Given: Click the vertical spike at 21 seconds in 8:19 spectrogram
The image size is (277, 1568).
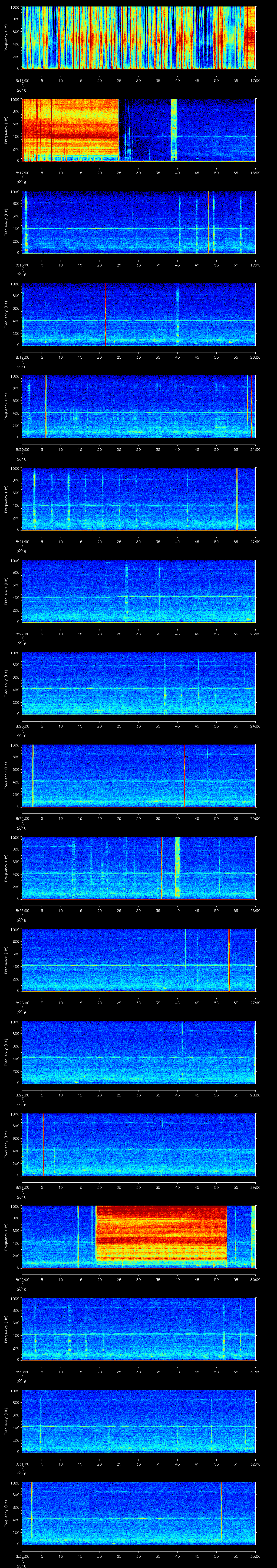Looking at the screenshot, I should [x=105, y=314].
